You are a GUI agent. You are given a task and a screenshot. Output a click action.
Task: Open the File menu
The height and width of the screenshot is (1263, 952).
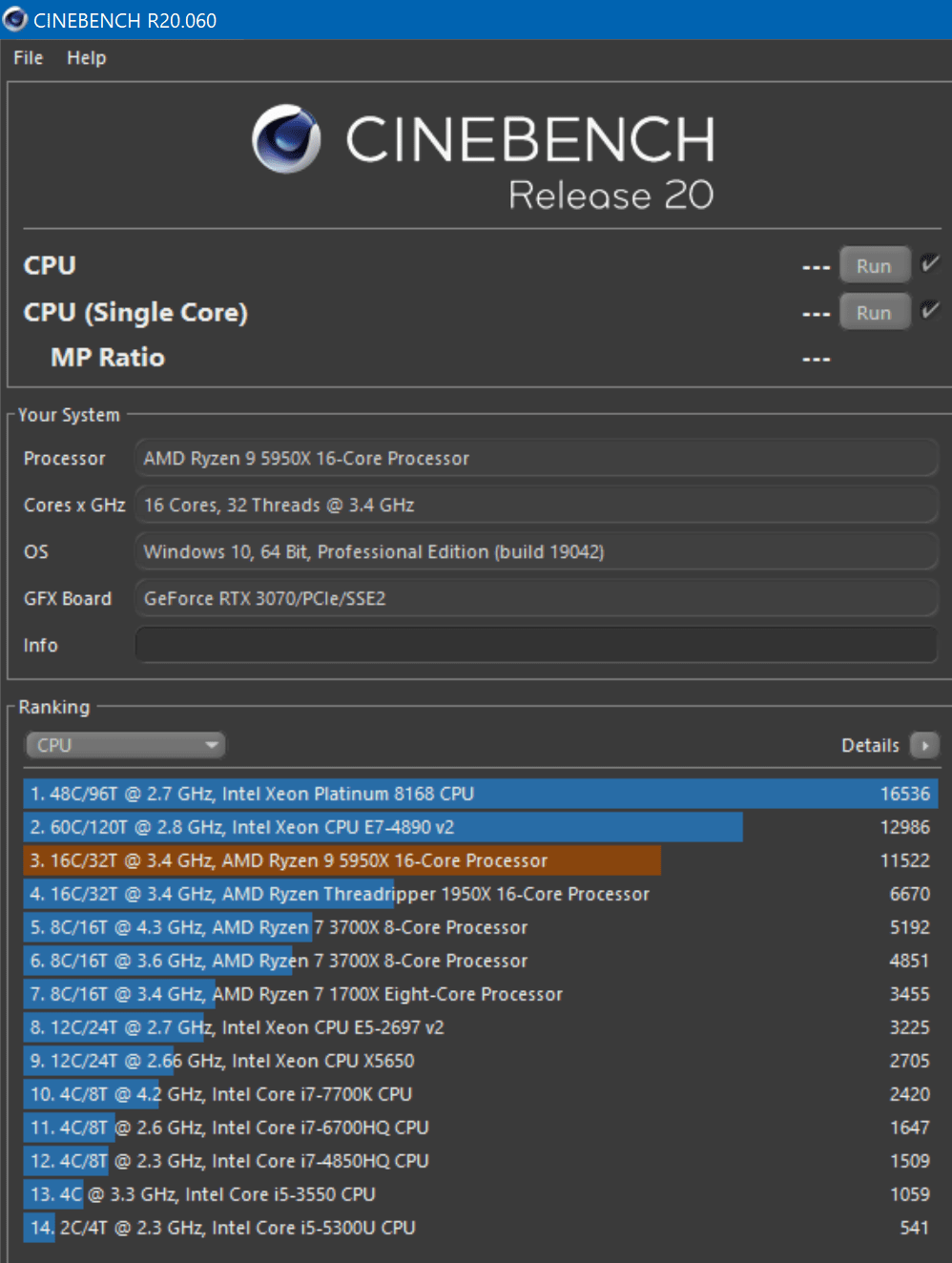[x=29, y=58]
